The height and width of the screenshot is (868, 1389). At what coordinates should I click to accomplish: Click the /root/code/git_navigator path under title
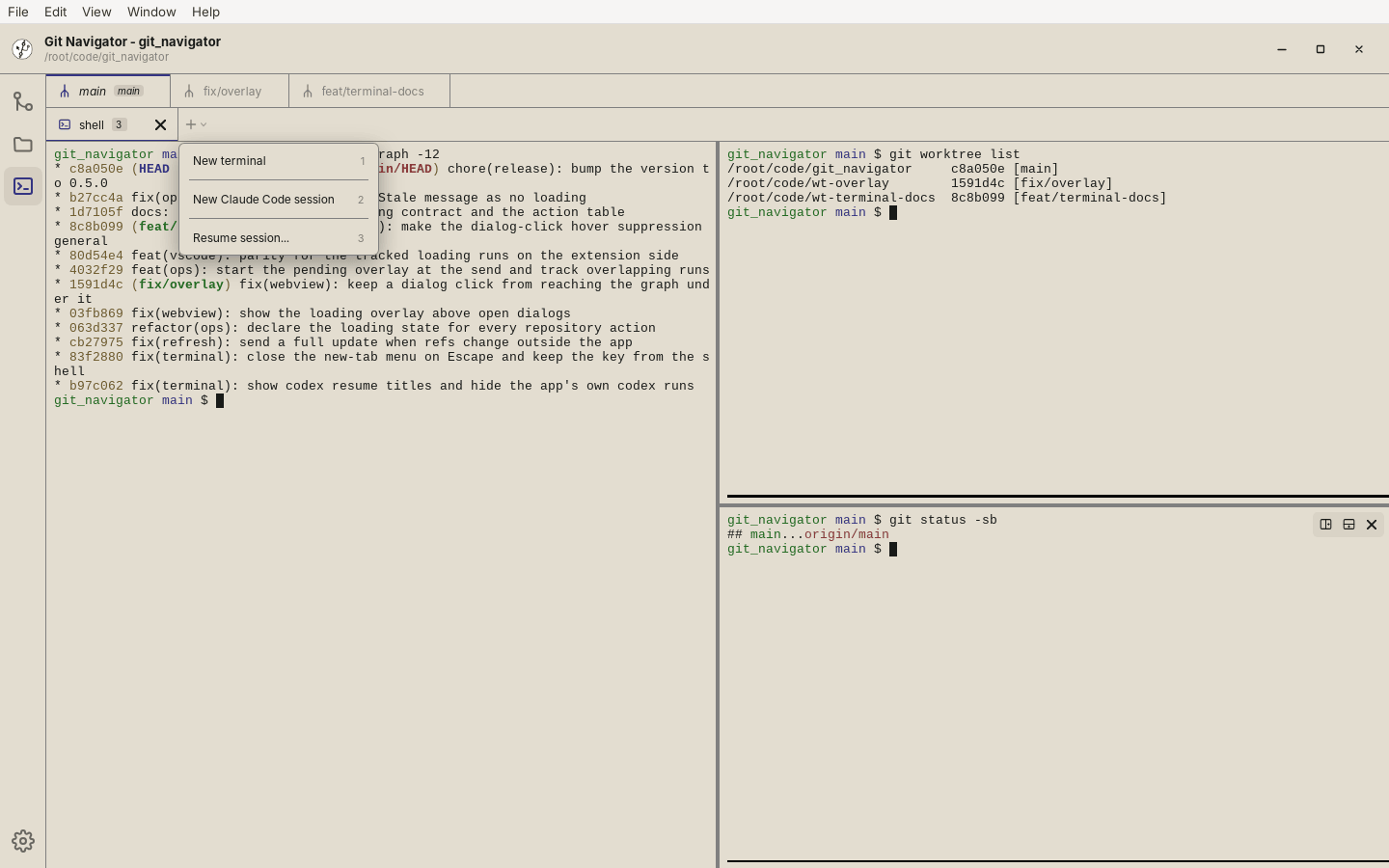click(x=106, y=57)
